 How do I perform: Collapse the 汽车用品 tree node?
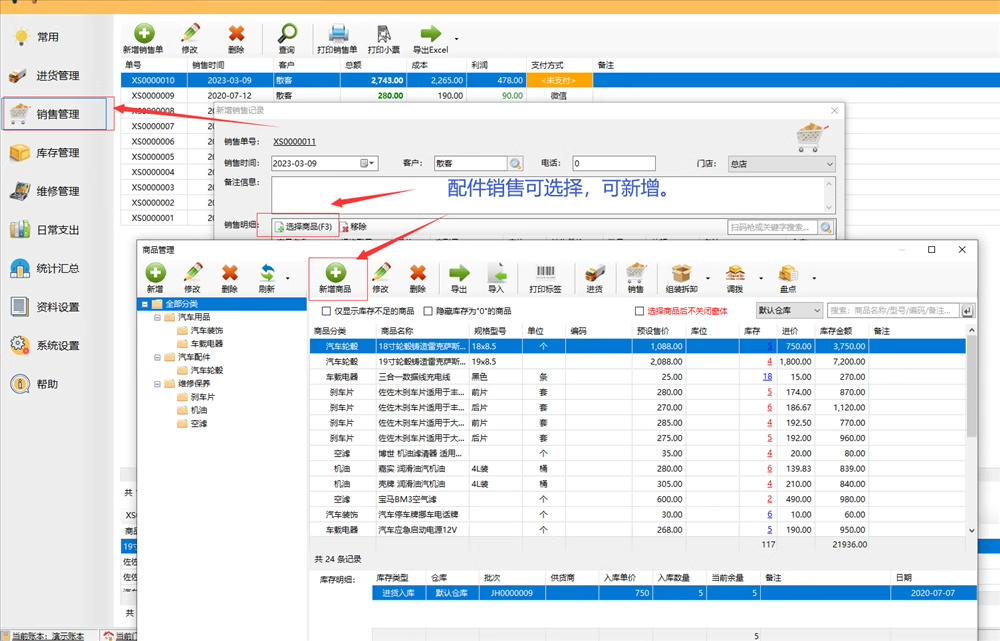pyautogui.click(x=158, y=317)
